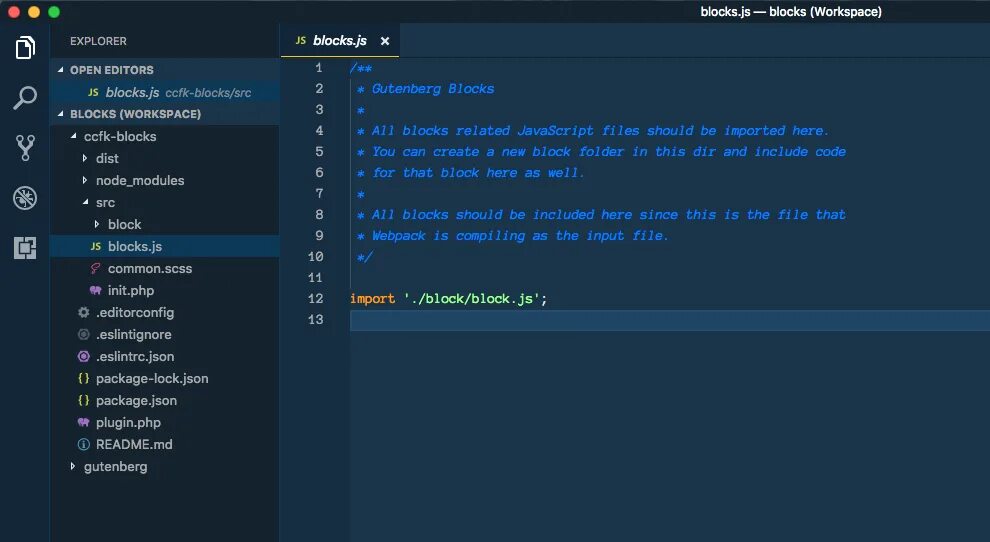Click line number 12 in gutter
The image size is (990, 542).
point(316,298)
